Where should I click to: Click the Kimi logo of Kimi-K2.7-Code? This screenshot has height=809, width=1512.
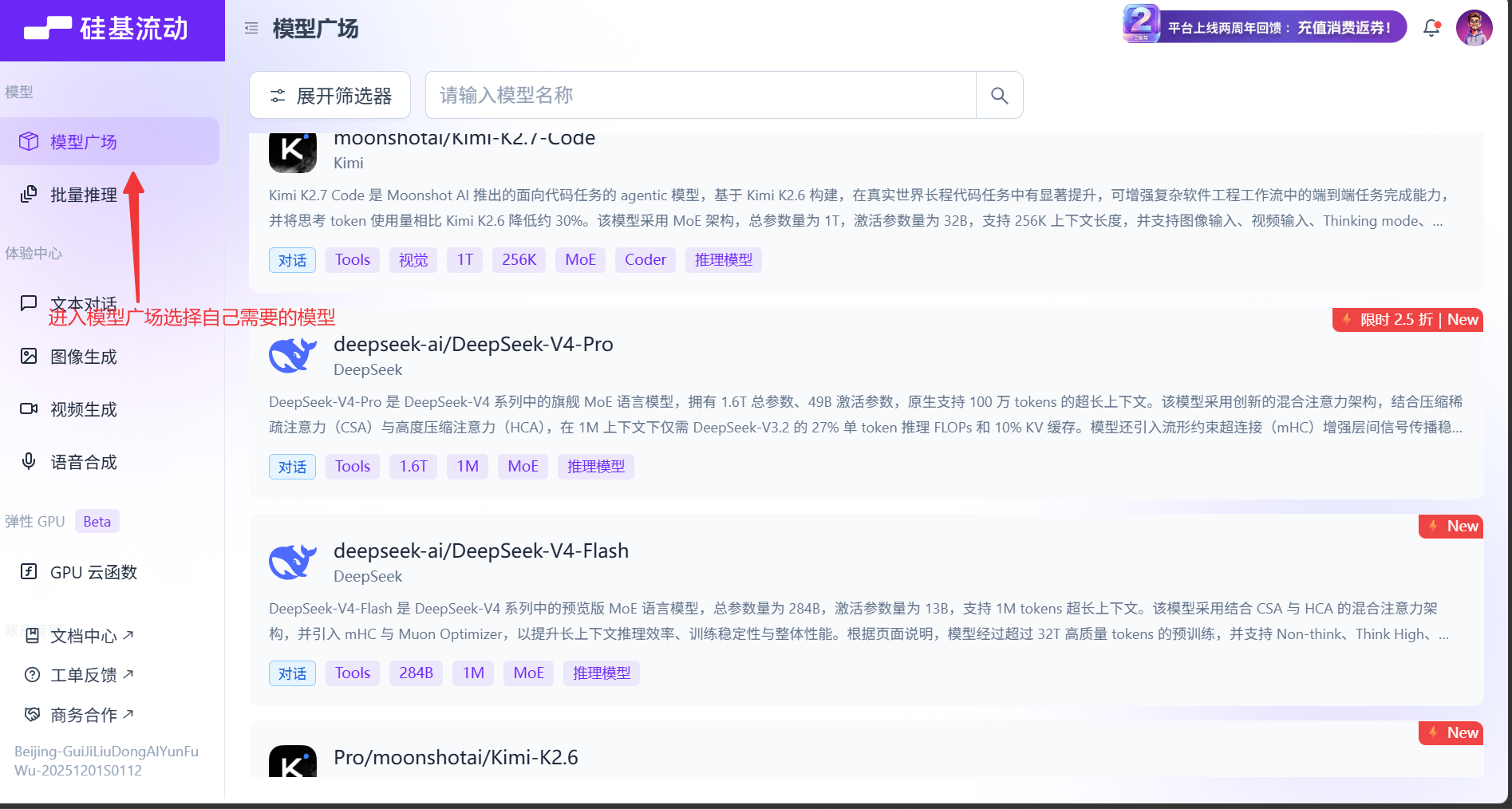(x=293, y=152)
